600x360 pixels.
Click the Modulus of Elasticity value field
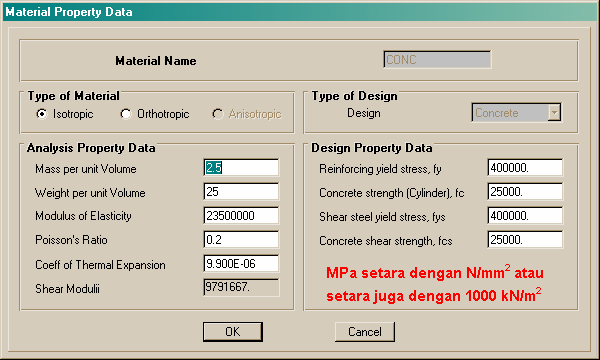coord(241,216)
